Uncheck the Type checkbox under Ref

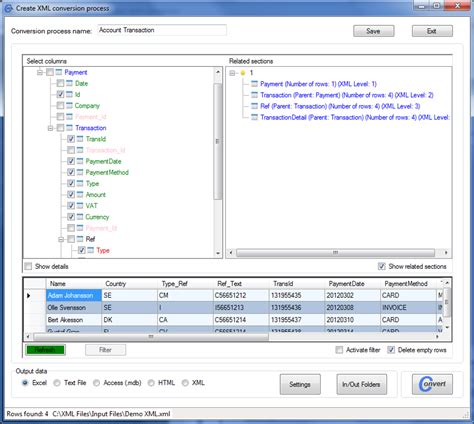[81, 250]
